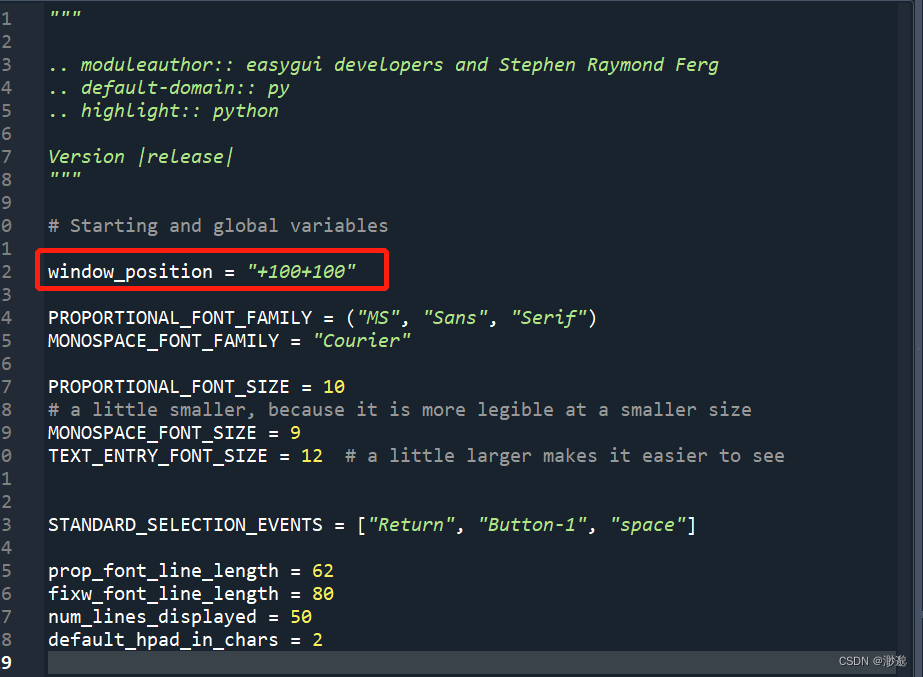Click the gutter line number beside window_position

[6, 272]
